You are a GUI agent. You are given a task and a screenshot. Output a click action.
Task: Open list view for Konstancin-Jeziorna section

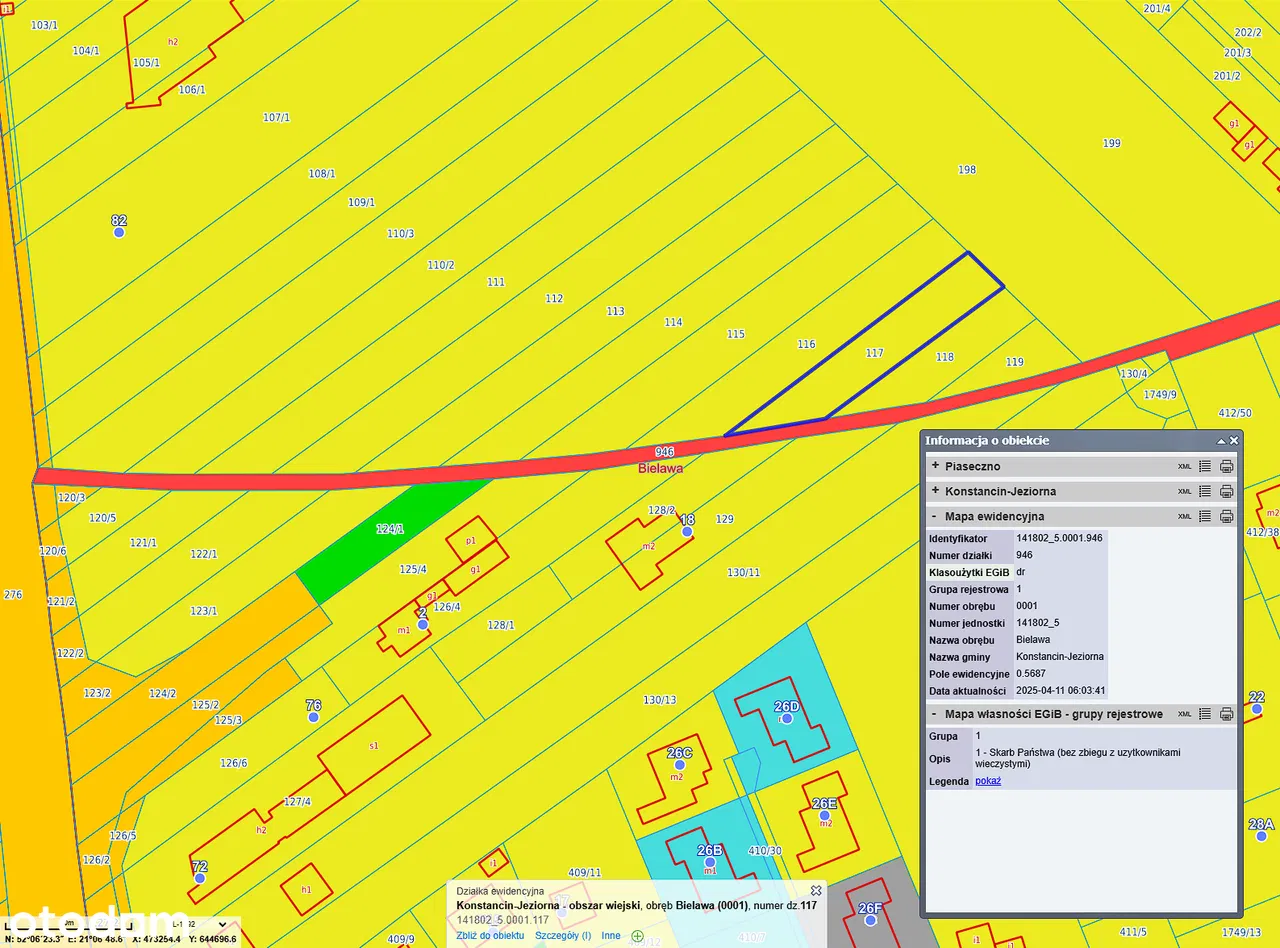point(1205,492)
